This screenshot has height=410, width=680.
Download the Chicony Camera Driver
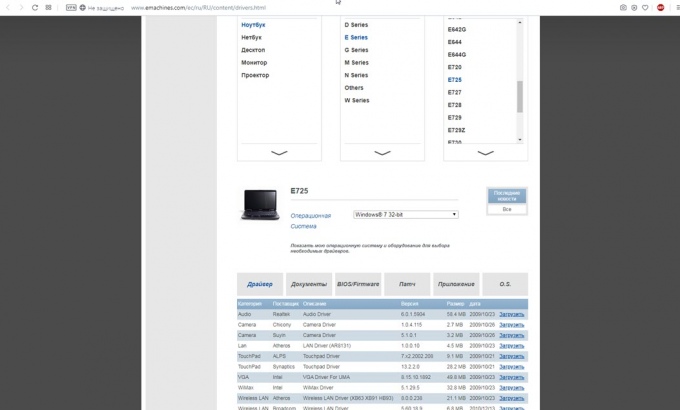pyautogui.click(x=512, y=325)
